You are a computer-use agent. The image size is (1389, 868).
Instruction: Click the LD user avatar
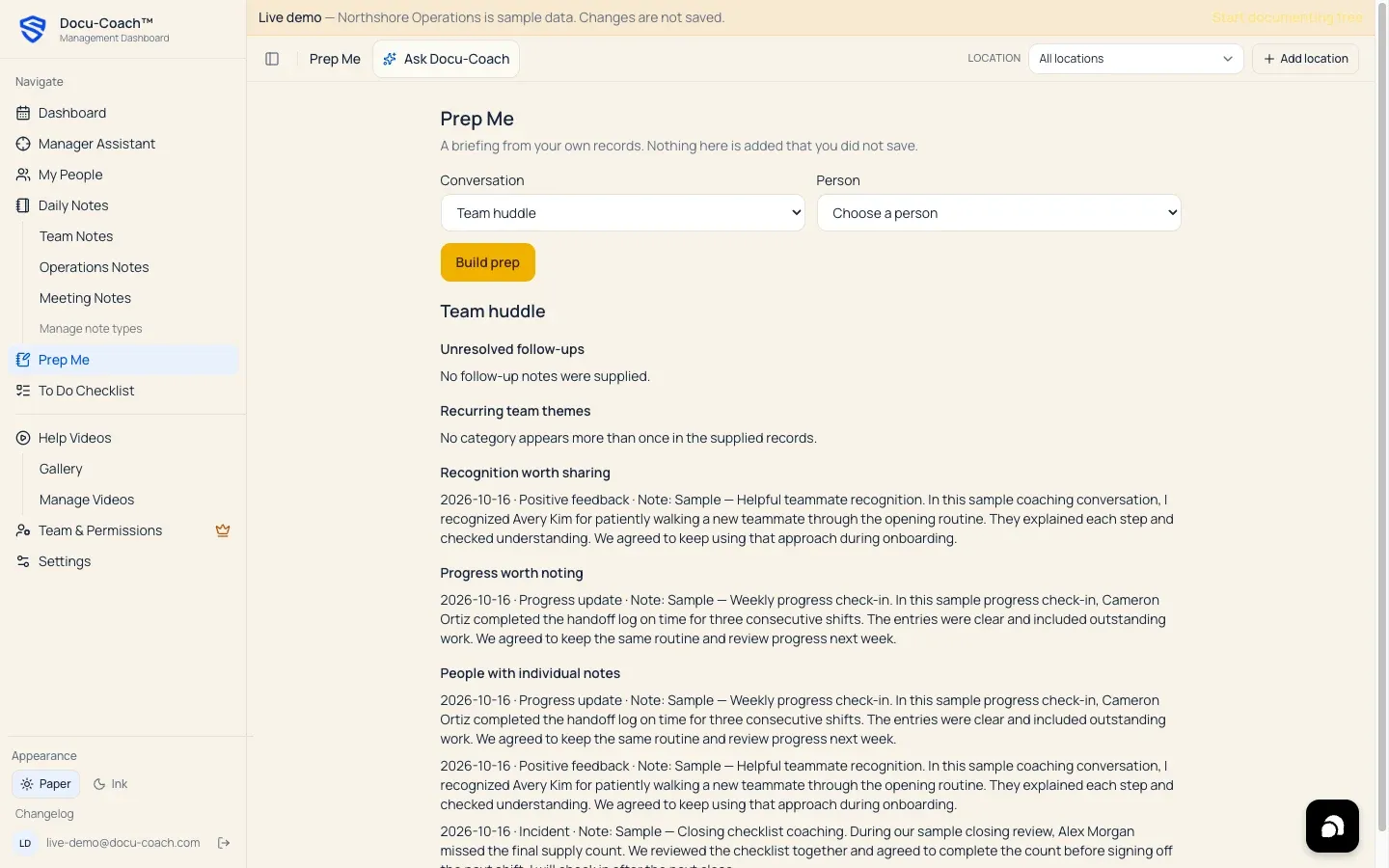[25, 843]
